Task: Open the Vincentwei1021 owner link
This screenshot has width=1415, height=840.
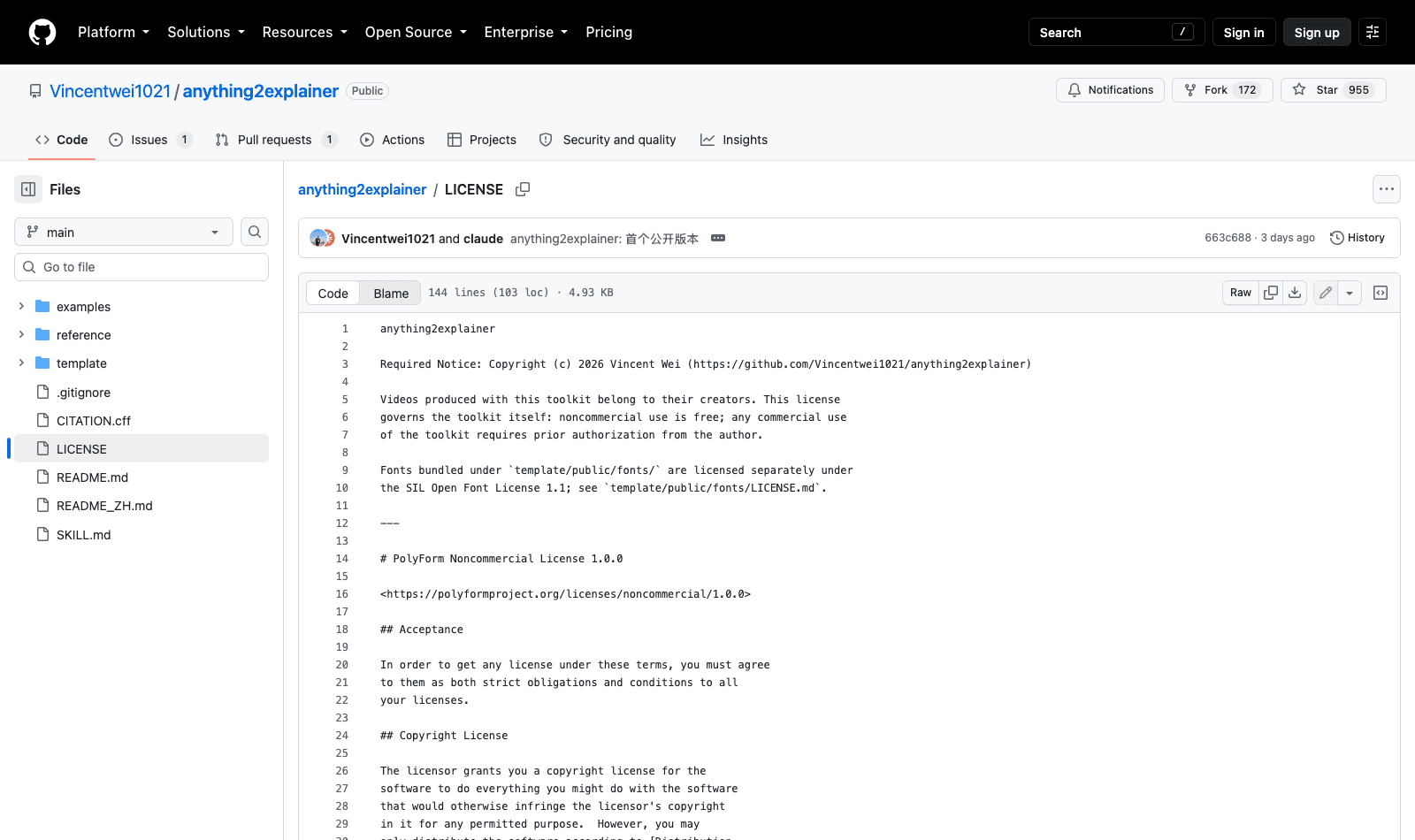Action: click(x=110, y=91)
